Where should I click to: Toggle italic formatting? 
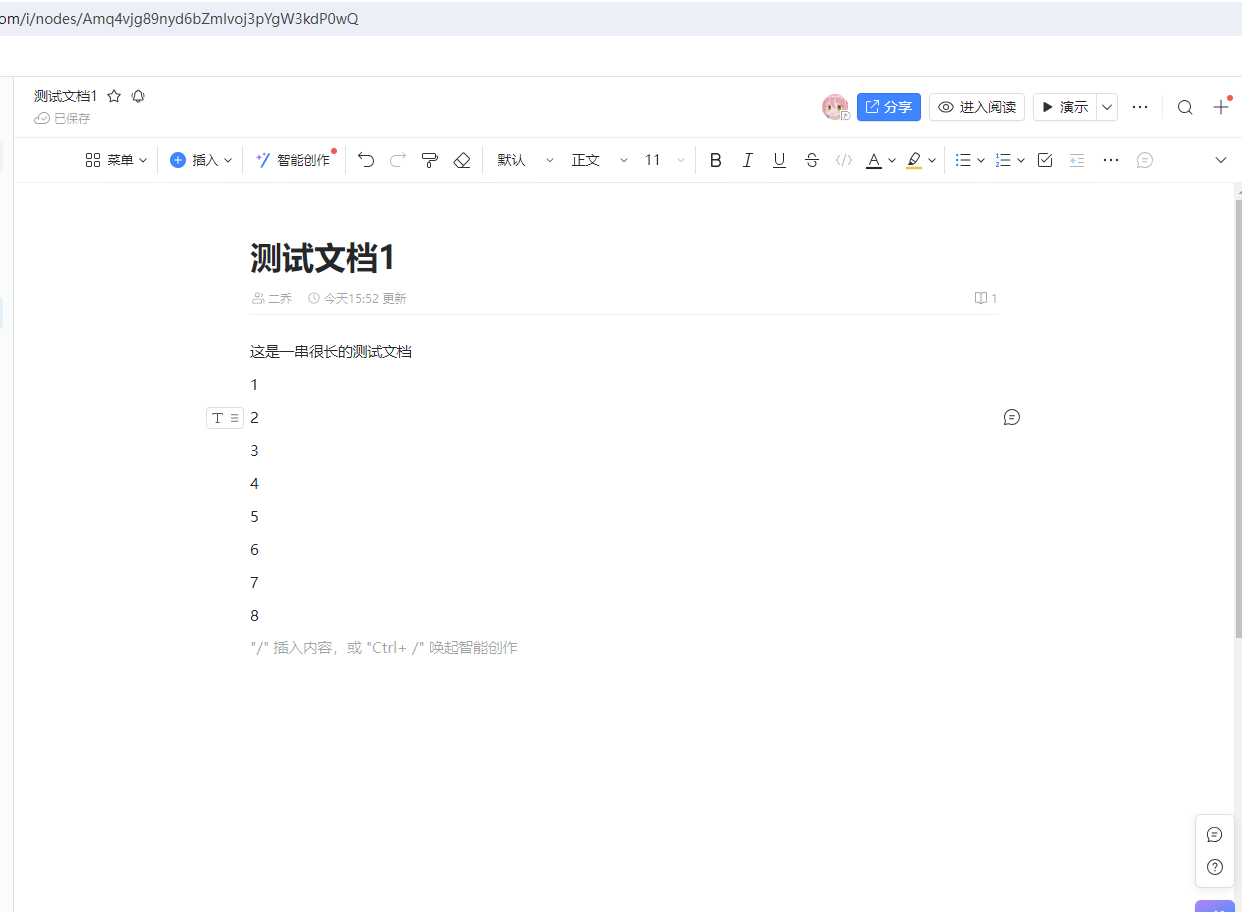click(x=747, y=160)
